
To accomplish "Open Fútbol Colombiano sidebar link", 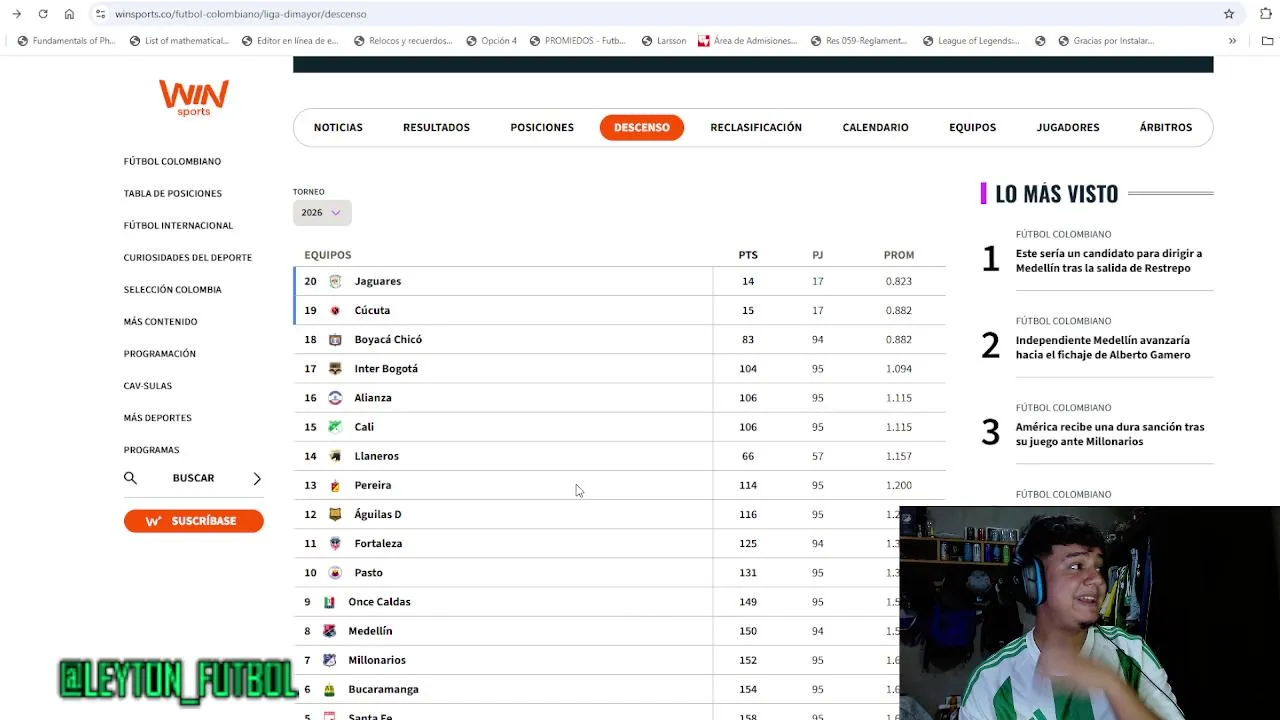I will click(x=172, y=161).
